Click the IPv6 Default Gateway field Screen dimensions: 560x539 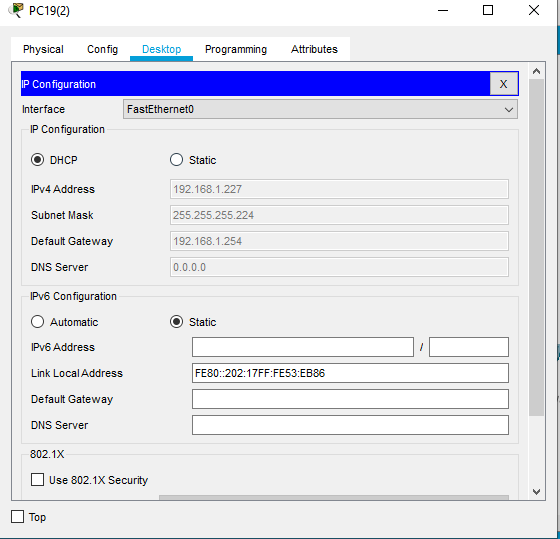(x=350, y=399)
